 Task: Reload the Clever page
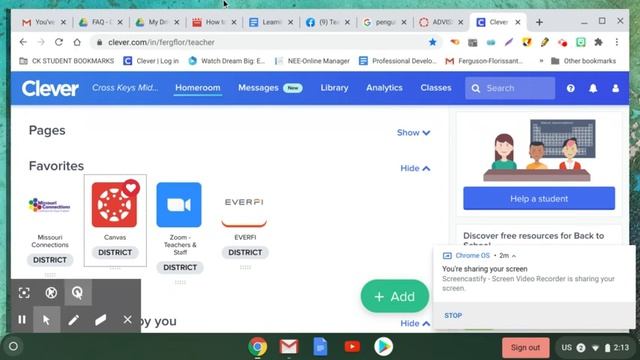[59, 42]
